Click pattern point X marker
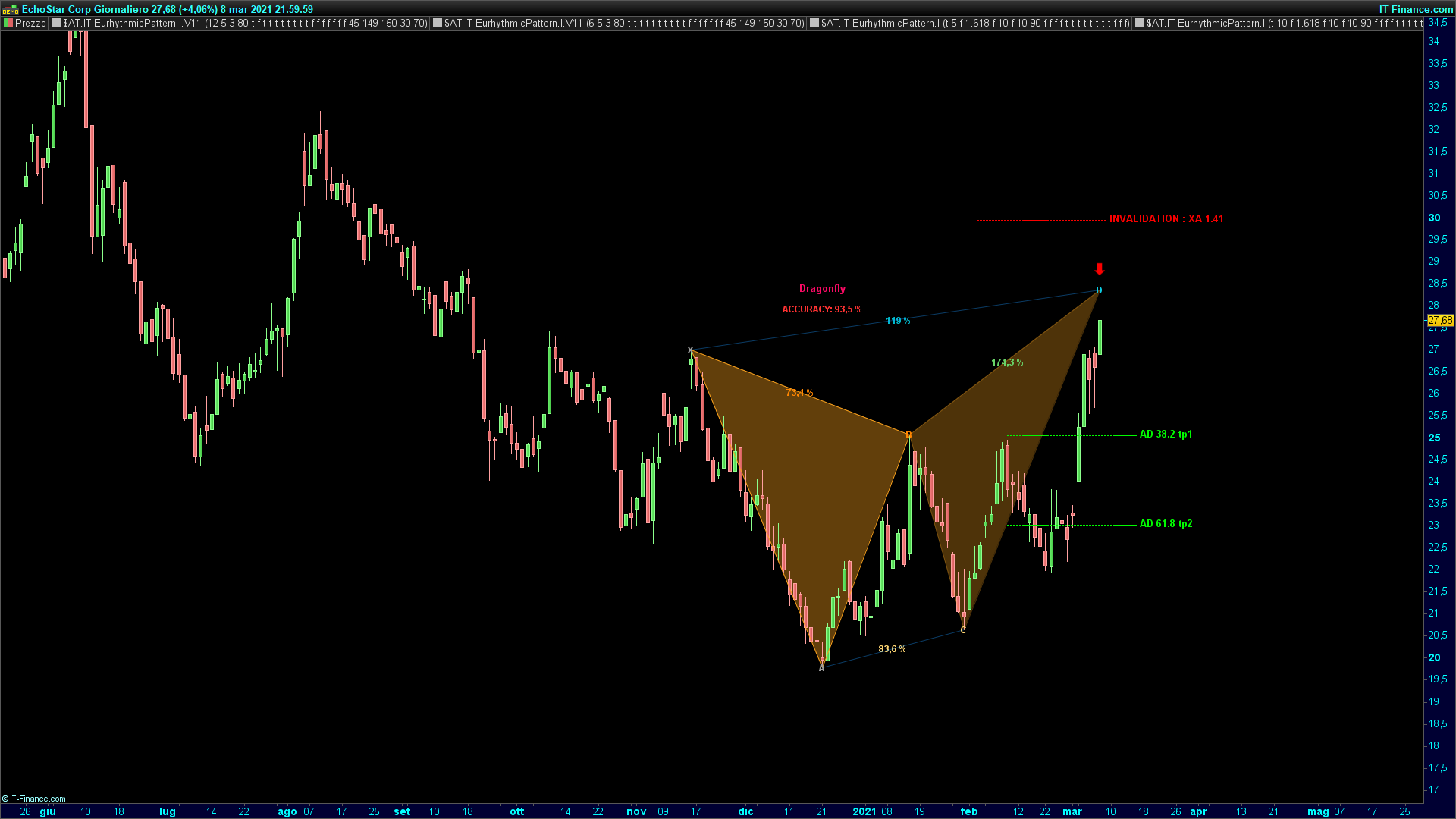This screenshot has width=1456, height=819. click(x=690, y=350)
